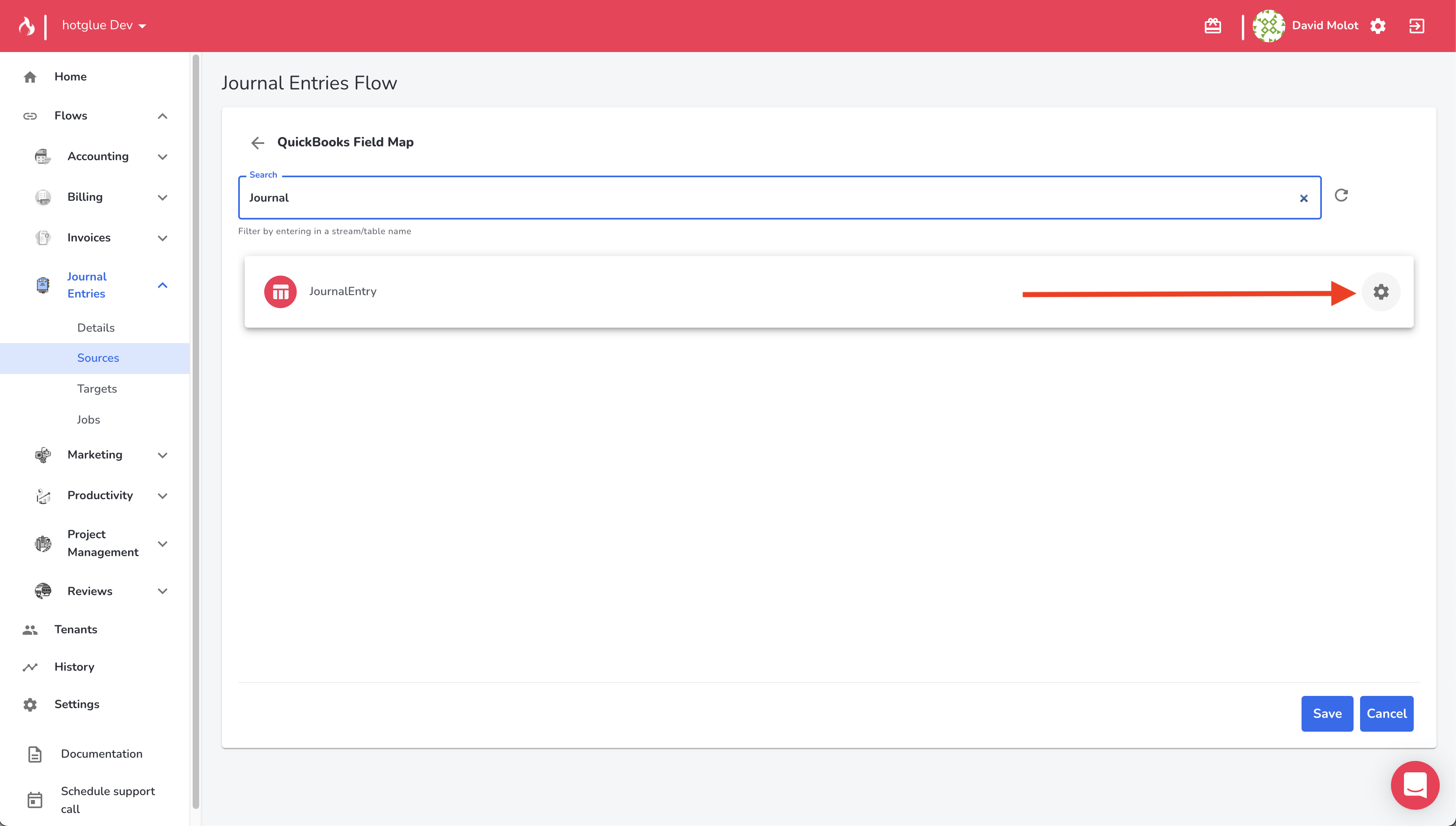Click the JournalEntry table icon
This screenshot has width=1456, height=826.
pyautogui.click(x=280, y=291)
